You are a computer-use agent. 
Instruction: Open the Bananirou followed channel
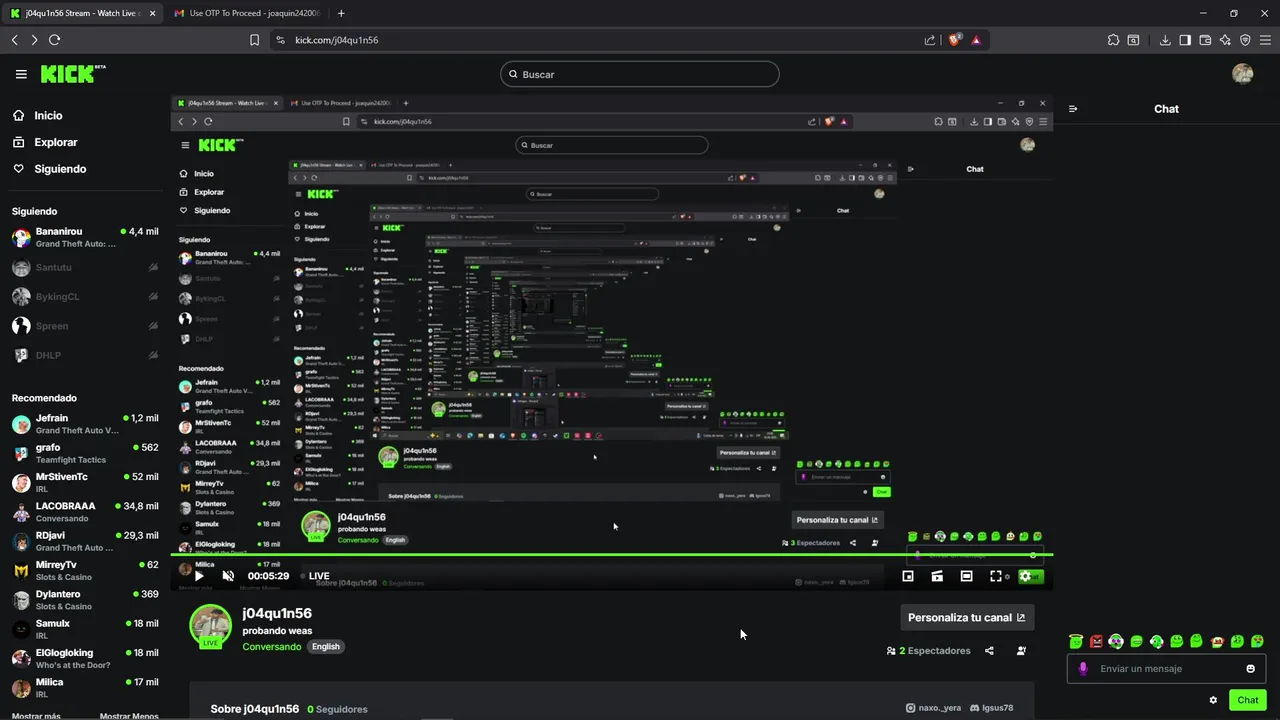(85, 237)
